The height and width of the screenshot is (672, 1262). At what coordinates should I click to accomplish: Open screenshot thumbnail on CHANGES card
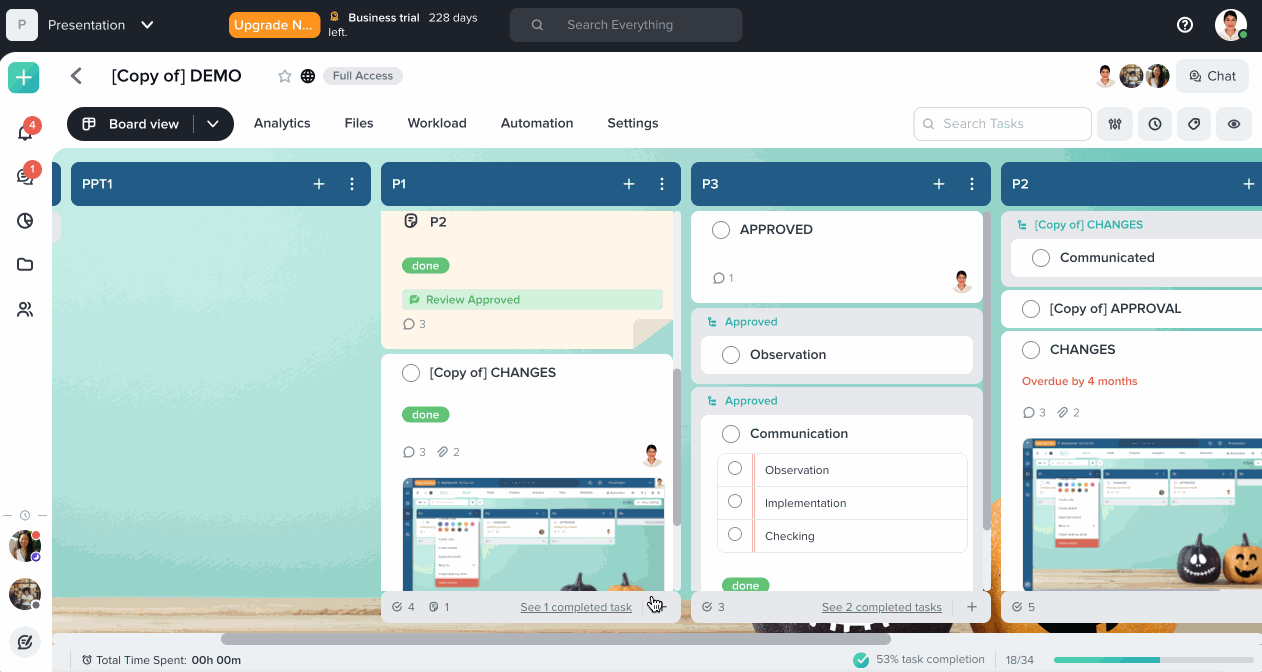tap(1142, 514)
